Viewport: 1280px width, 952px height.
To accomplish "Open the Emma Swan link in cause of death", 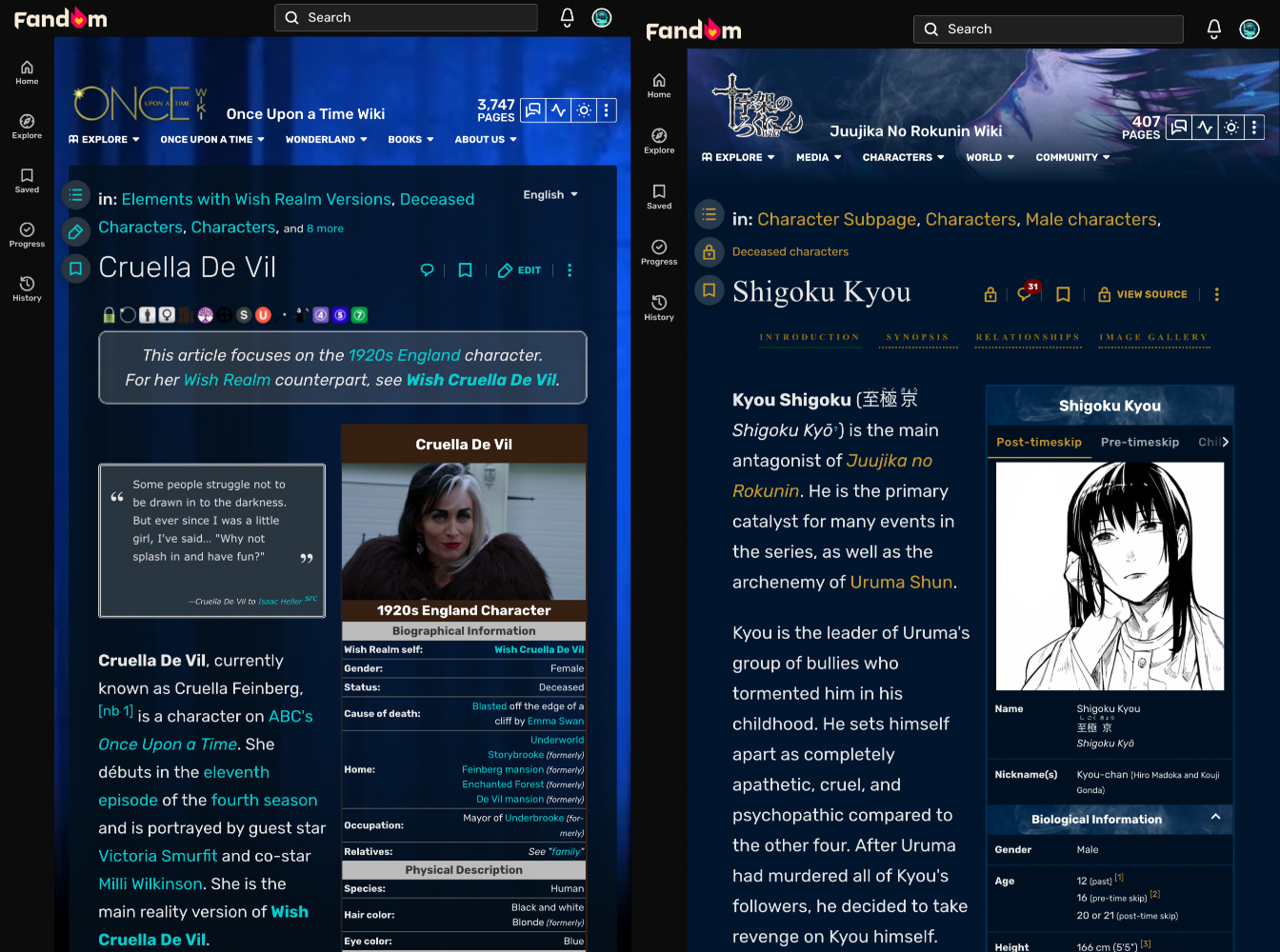I will (556, 722).
